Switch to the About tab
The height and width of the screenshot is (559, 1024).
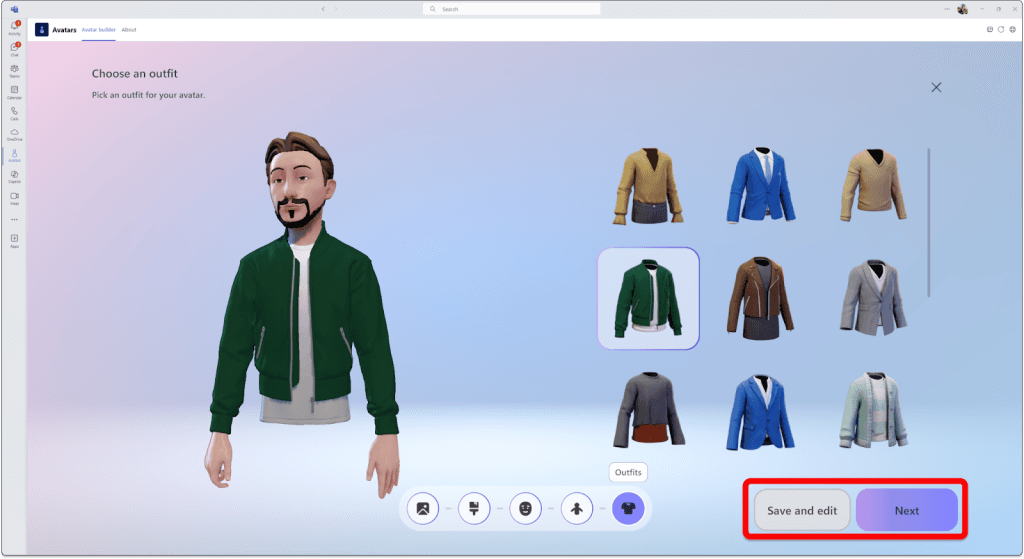tap(129, 30)
